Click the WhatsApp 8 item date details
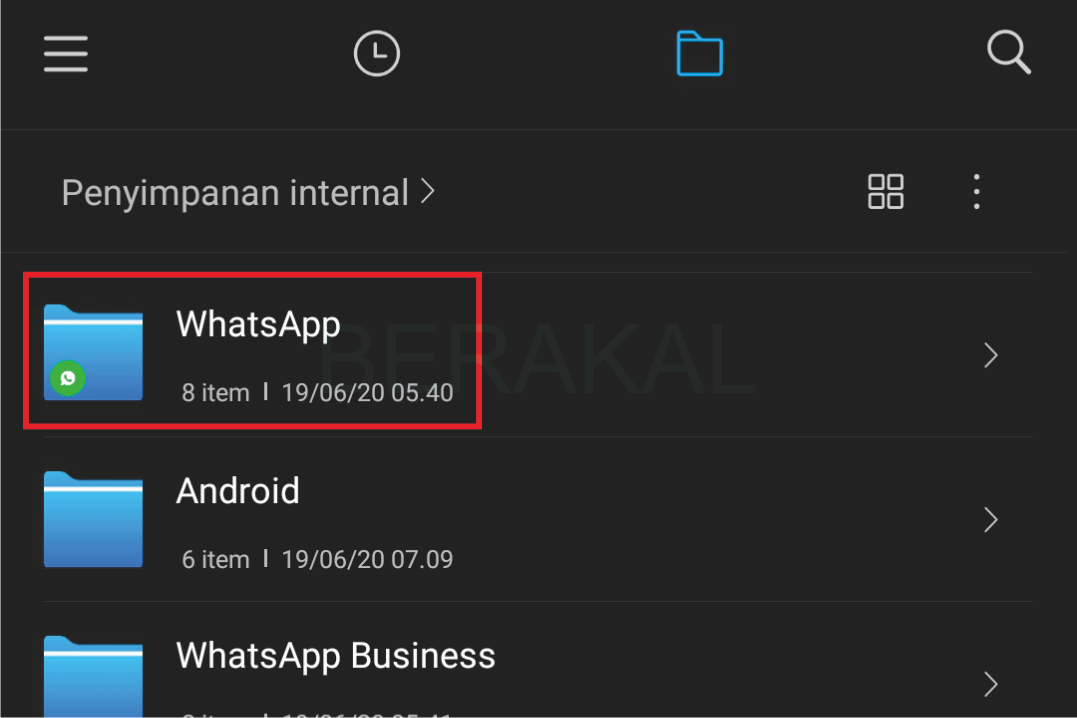 tap(317, 393)
